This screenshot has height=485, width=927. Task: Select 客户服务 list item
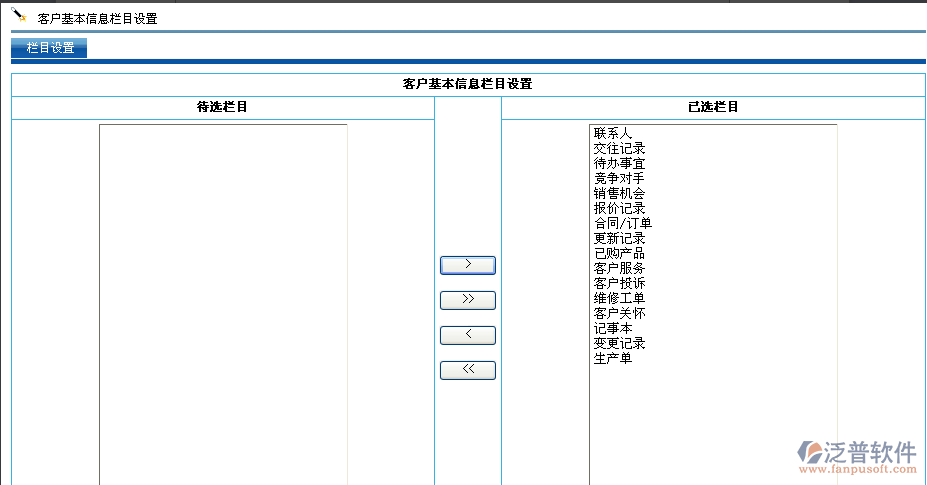(619, 268)
